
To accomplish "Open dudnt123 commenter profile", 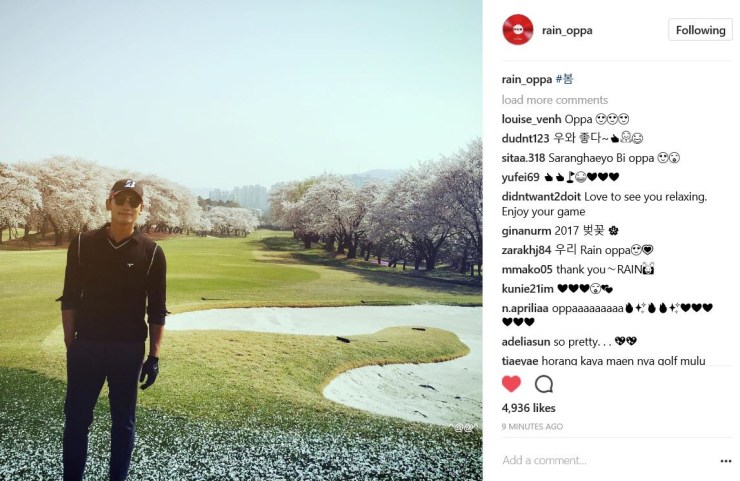I will [525, 139].
